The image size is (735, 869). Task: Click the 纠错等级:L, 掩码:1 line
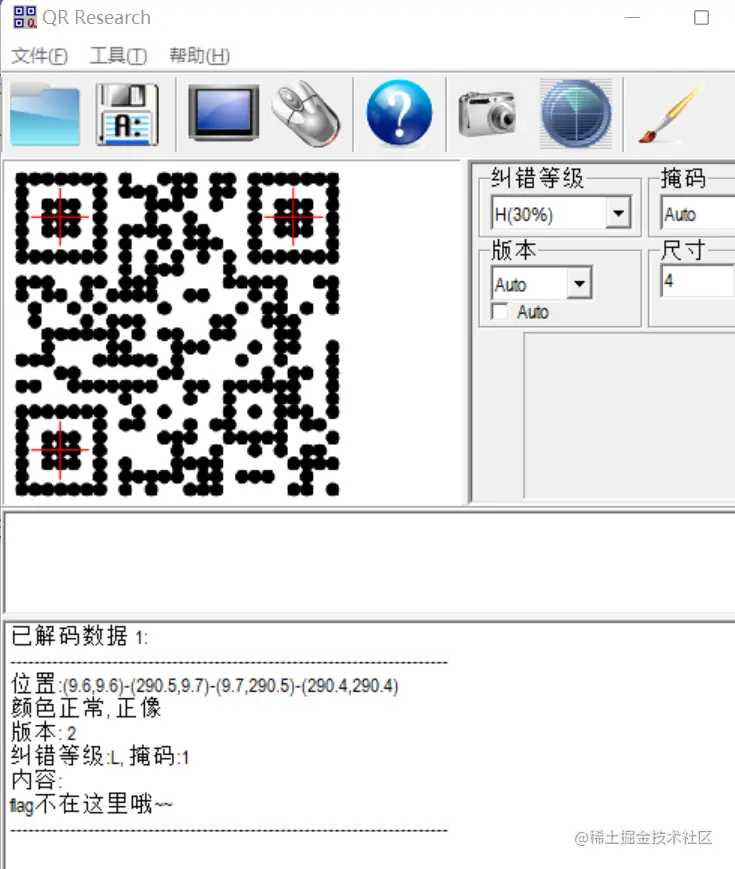click(100, 756)
